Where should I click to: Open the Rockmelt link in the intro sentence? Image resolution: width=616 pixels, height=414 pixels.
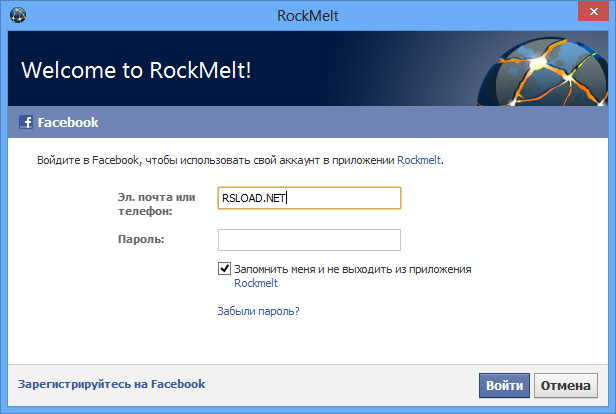[419, 160]
